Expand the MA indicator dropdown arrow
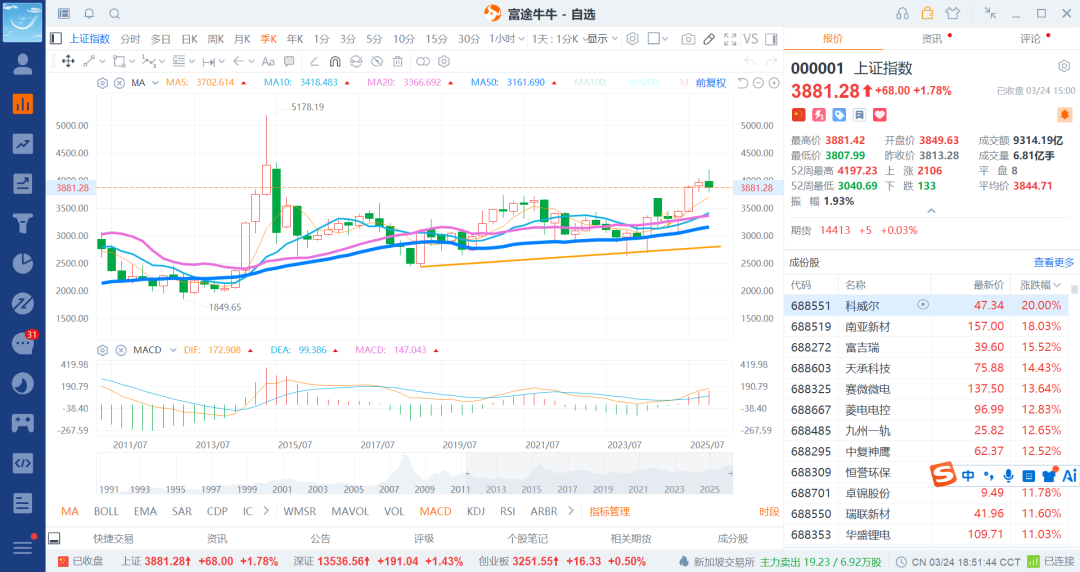The height and width of the screenshot is (572, 1080). click(x=156, y=83)
